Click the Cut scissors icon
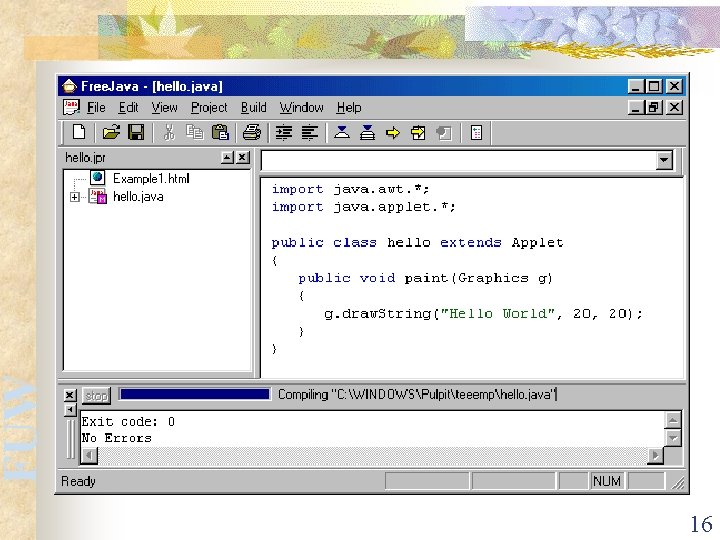The image size is (720, 540). click(x=169, y=133)
